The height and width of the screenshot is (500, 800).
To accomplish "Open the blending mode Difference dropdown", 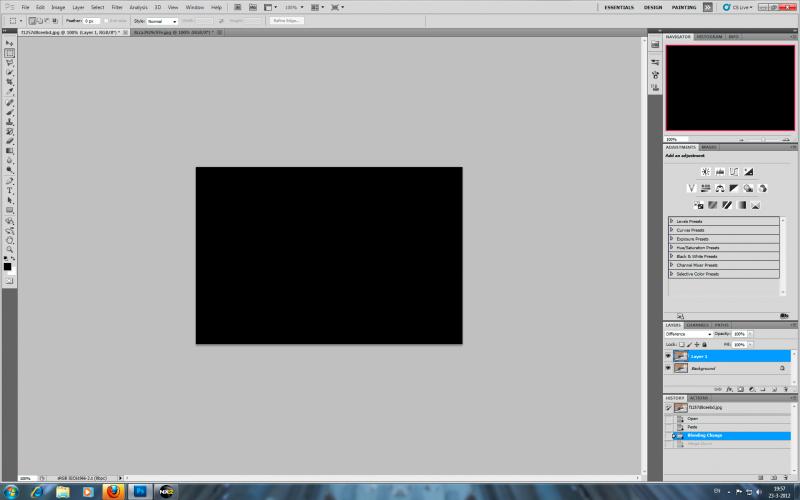I will 688,334.
